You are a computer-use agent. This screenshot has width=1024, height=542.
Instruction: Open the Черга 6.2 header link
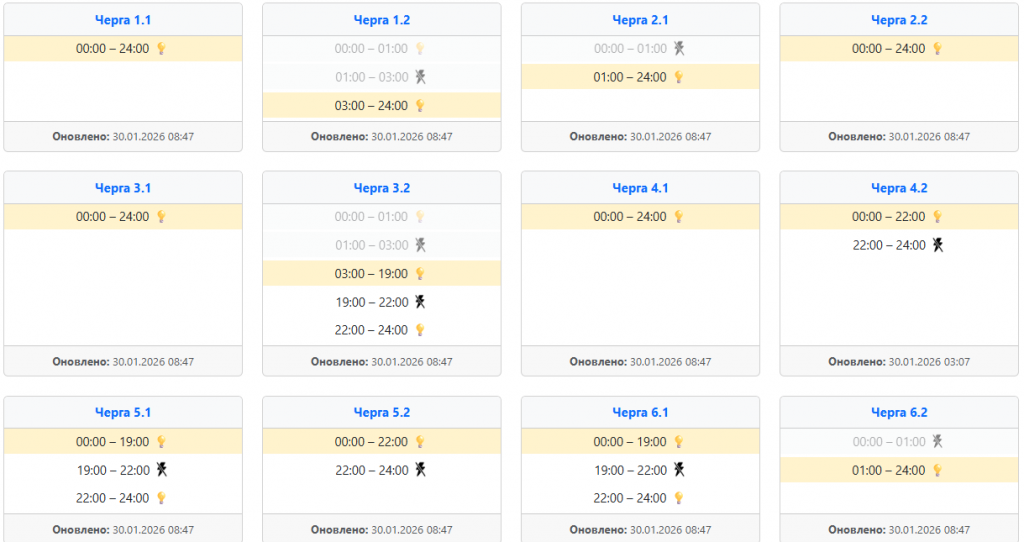point(900,412)
